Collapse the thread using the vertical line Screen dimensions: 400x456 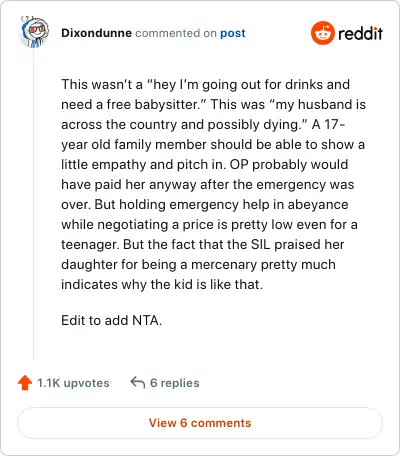point(33,203)
